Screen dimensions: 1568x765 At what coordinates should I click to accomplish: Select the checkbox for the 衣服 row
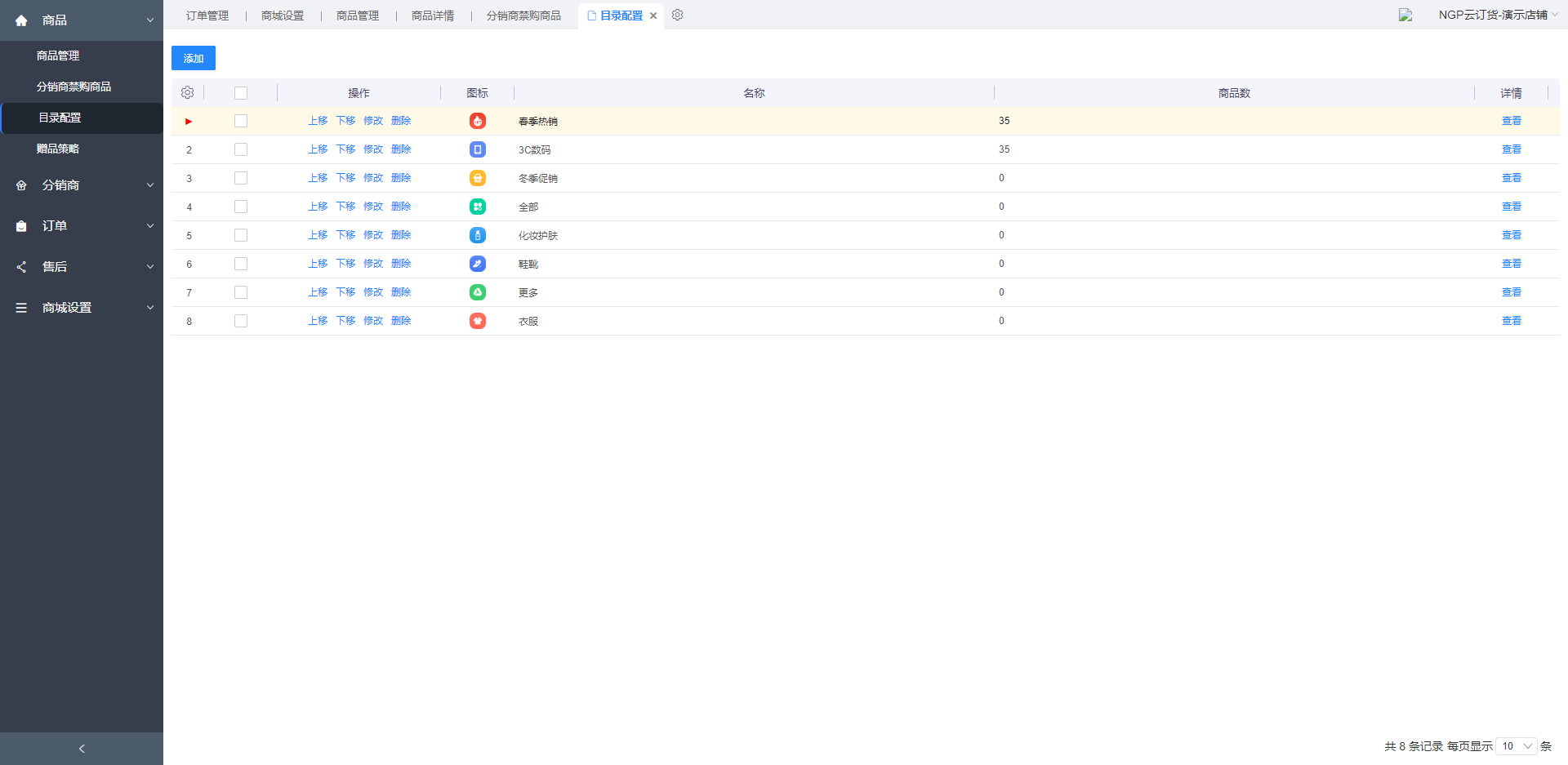pyautogui.click(x=241, y=321)
